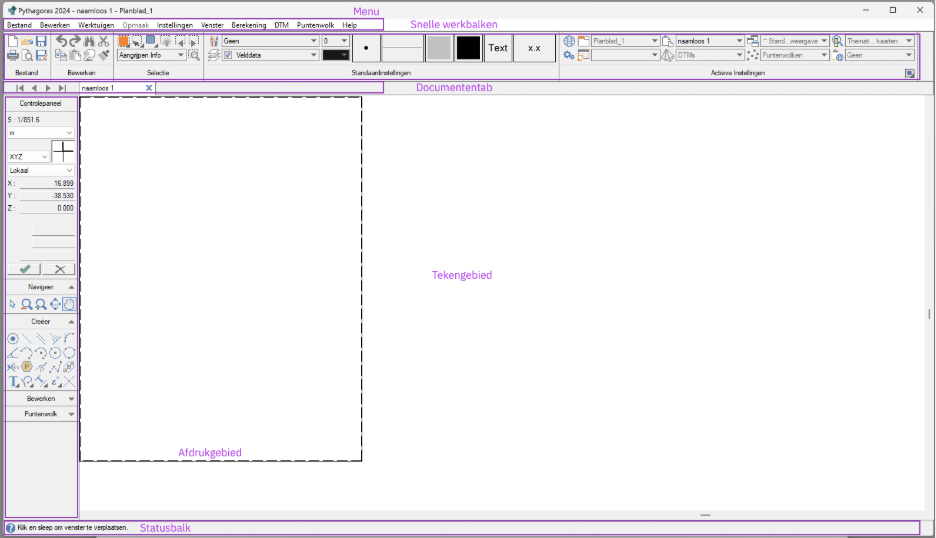Viewport: 936px width, 538px height.
Task: Click the gears settings icon below the globe
Action: (x=569, y=56)
